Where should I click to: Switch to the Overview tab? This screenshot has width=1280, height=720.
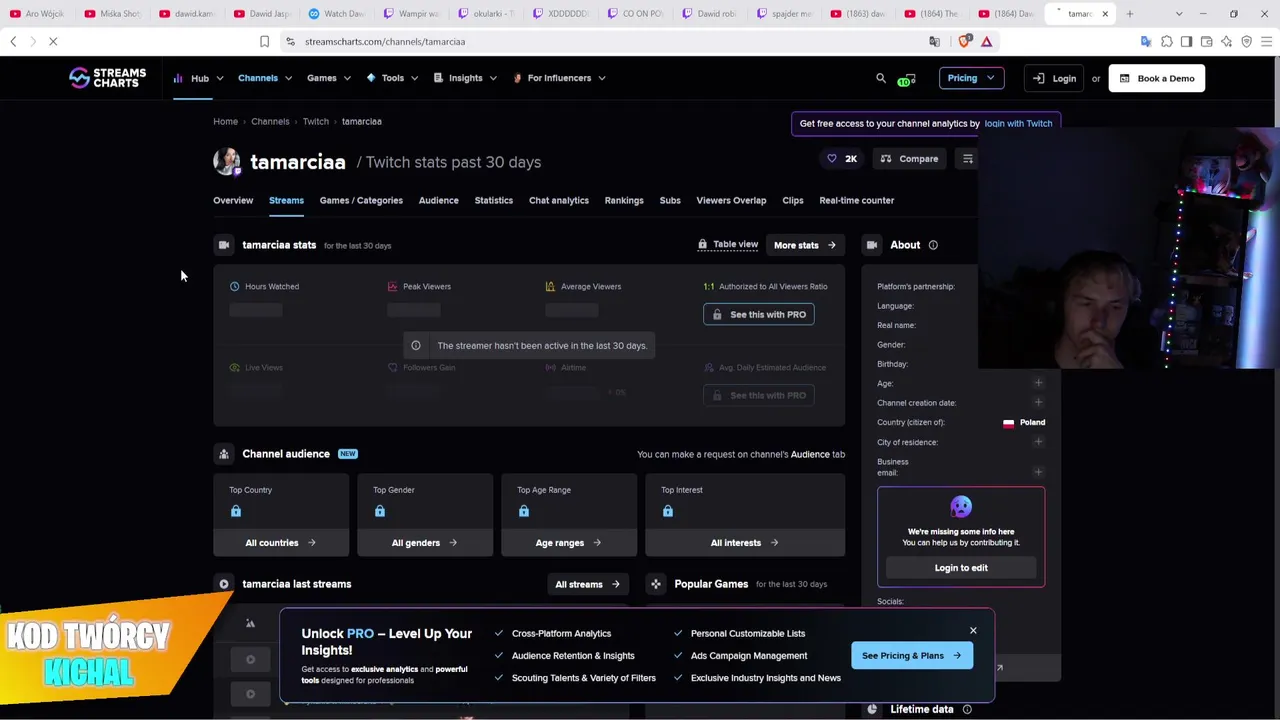(x=233, y=200)
